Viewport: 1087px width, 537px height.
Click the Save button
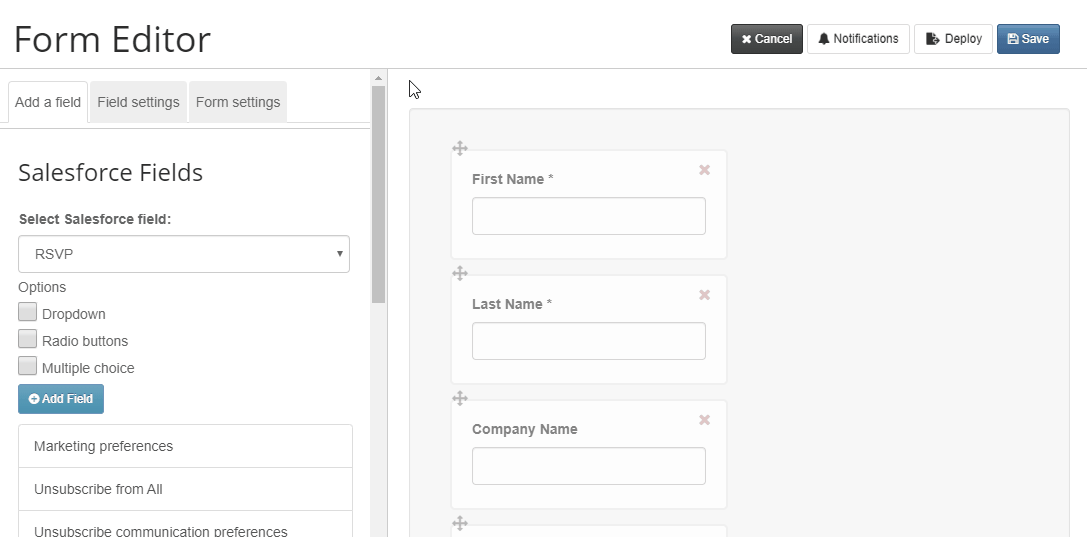click(1028, 39)
